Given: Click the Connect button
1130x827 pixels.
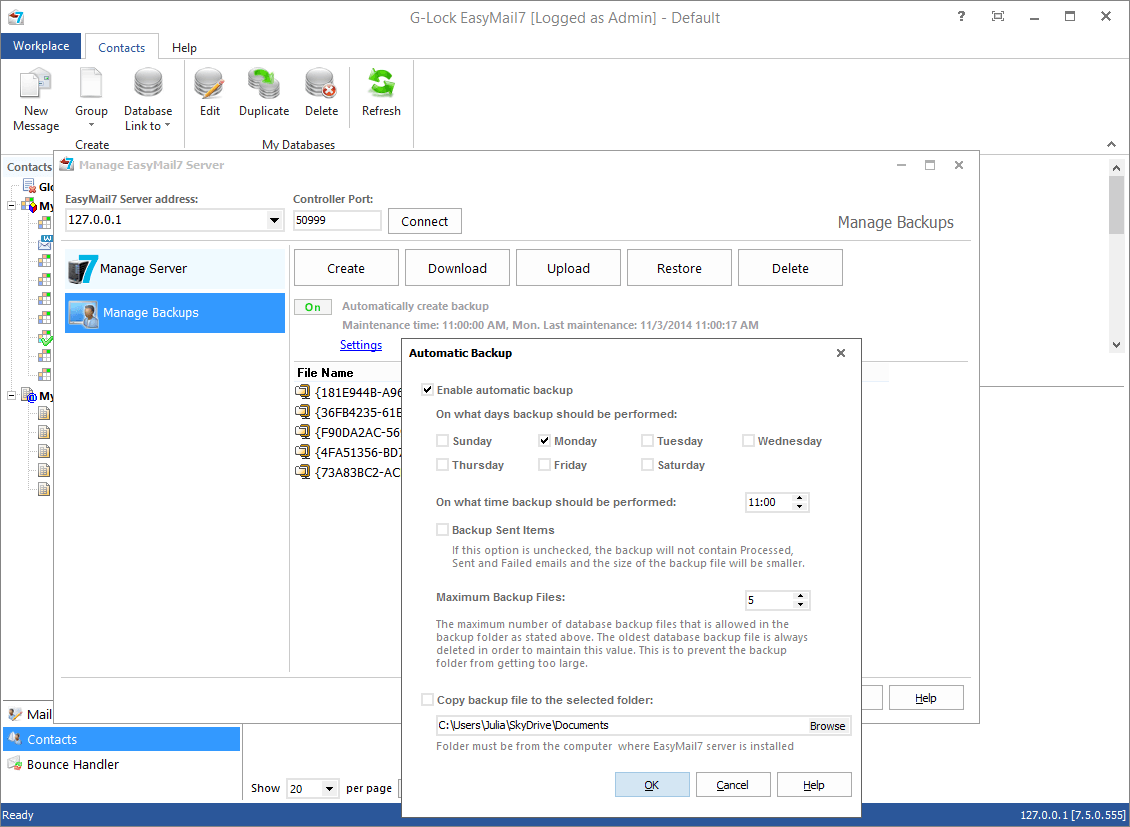Looking at the screenshot, I should tap(424, 220).
